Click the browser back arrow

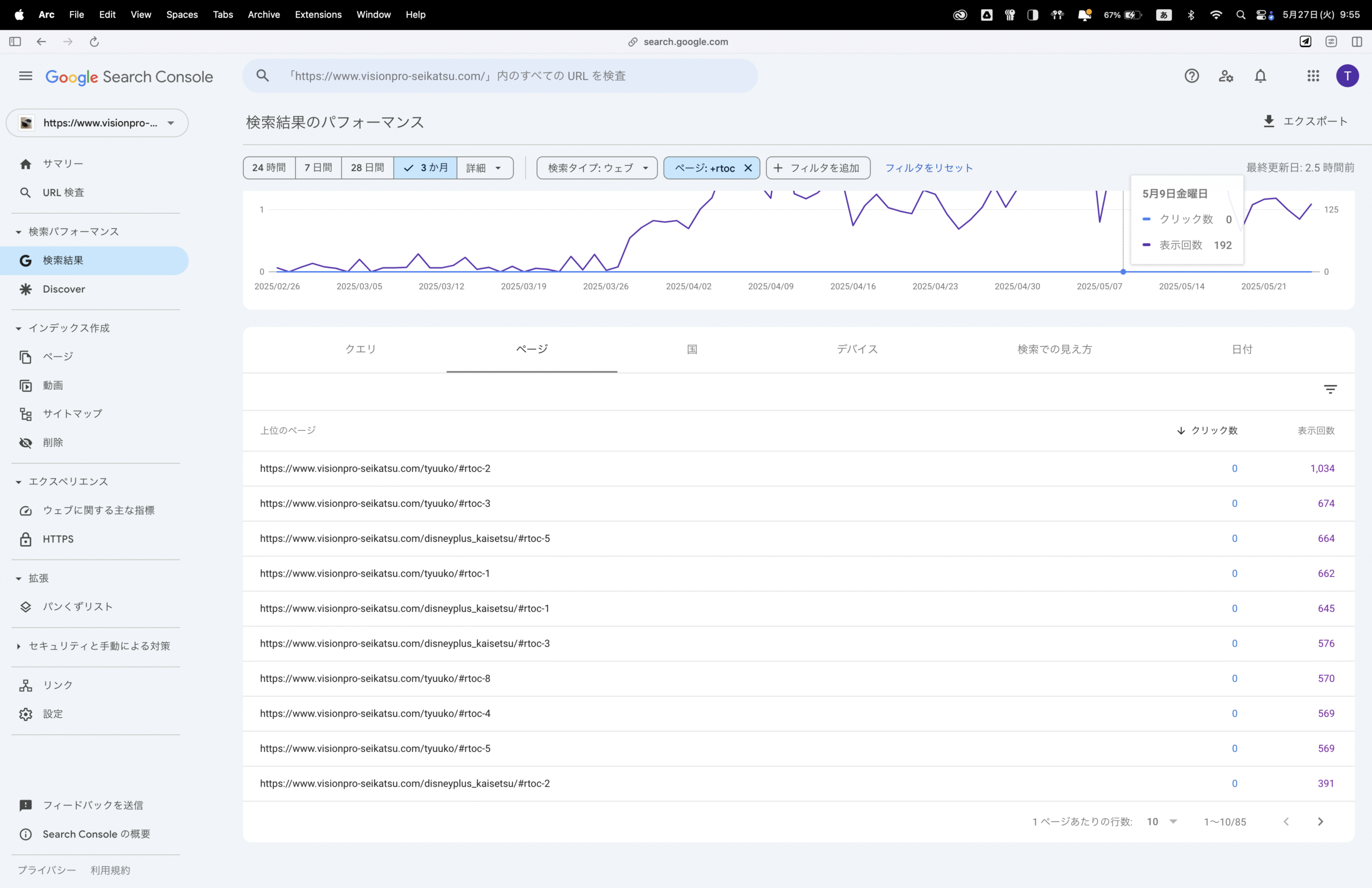tap(41, 41)
